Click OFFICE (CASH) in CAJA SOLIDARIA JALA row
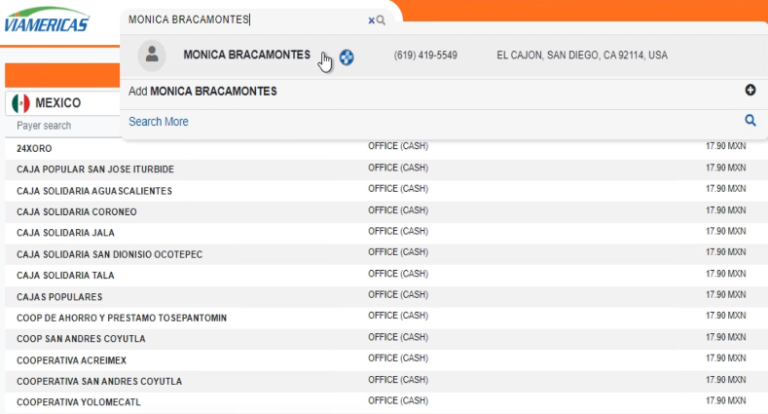Viewport: 768px width, 414px height. click(x=398, y=231)
